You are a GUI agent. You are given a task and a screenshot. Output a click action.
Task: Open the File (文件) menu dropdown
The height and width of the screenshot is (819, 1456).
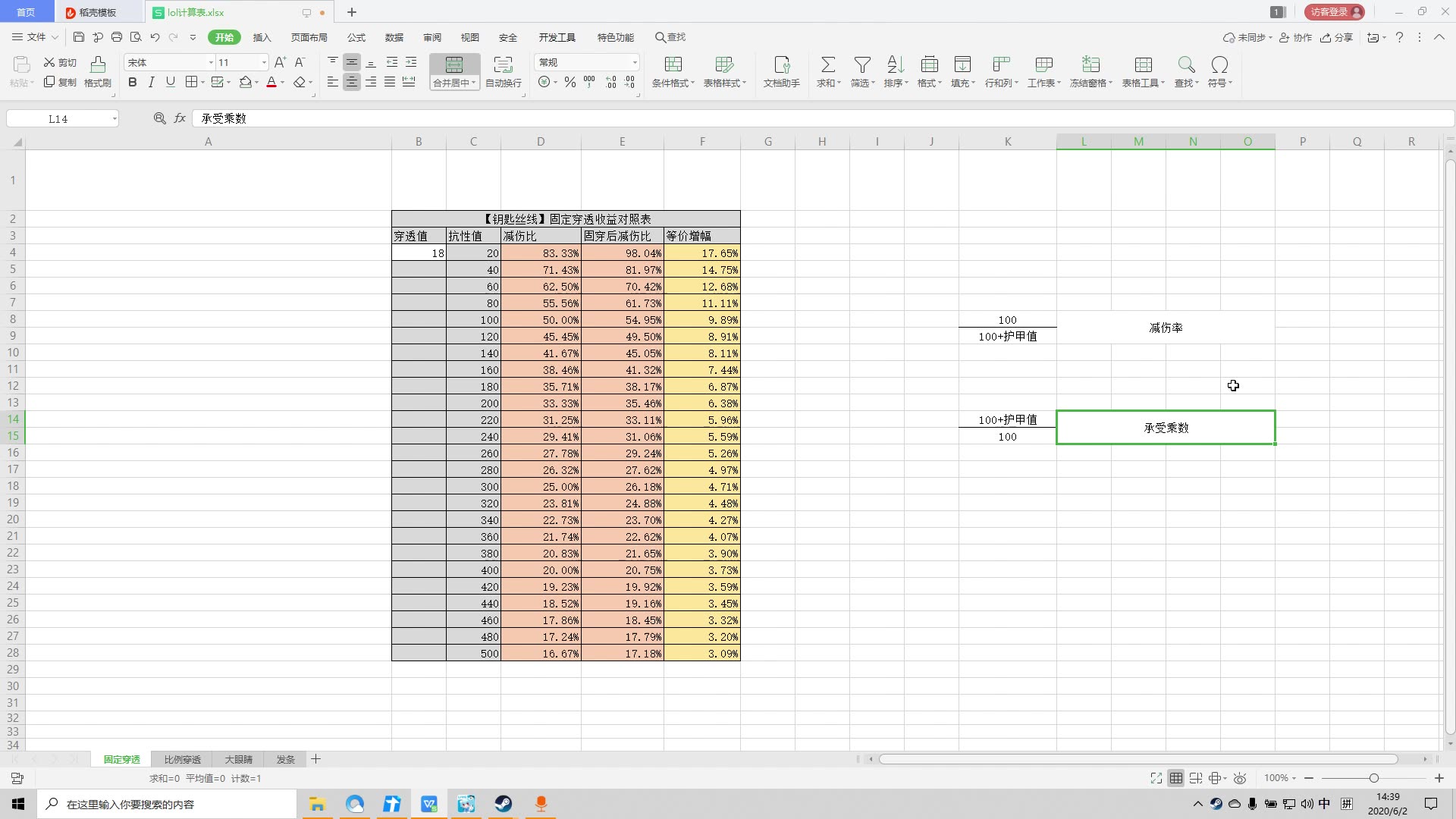click(36, 37)
